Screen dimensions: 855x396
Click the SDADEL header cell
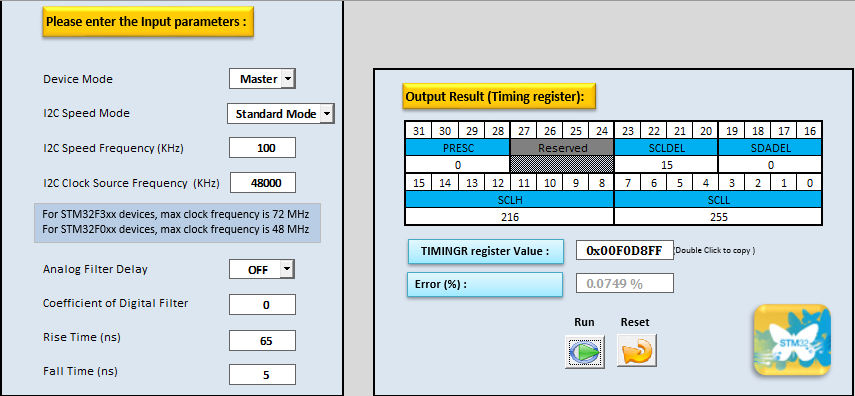(770, 148)
